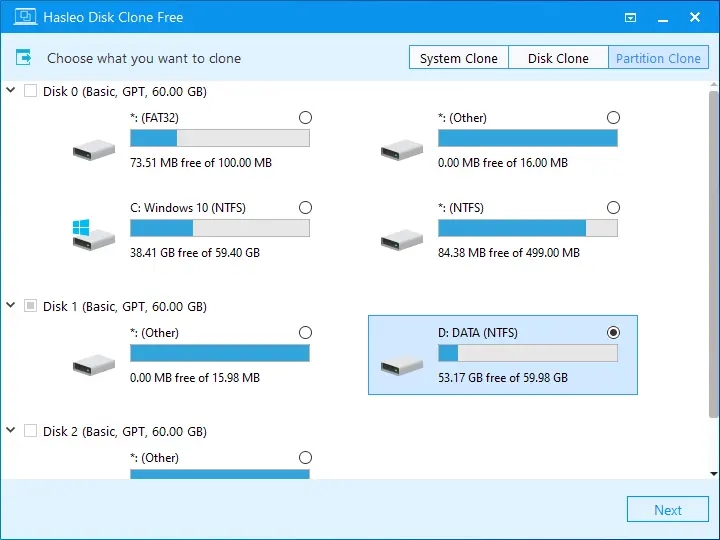Viewport: 720px width, 540px height.
Task: Click the 'C: Windows 10 (NTFS)' label
Action: pos(188,208)
